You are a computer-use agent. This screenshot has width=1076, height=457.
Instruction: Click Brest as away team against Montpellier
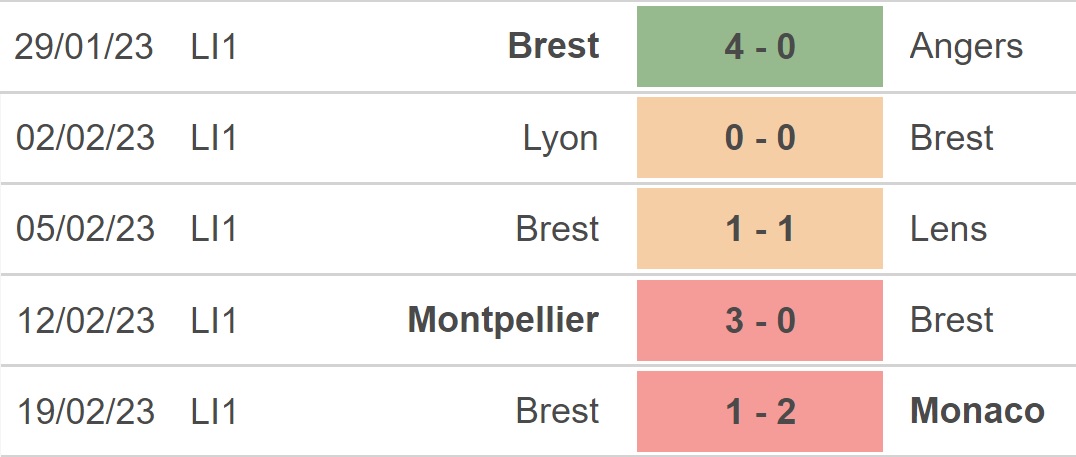[951, 320]
